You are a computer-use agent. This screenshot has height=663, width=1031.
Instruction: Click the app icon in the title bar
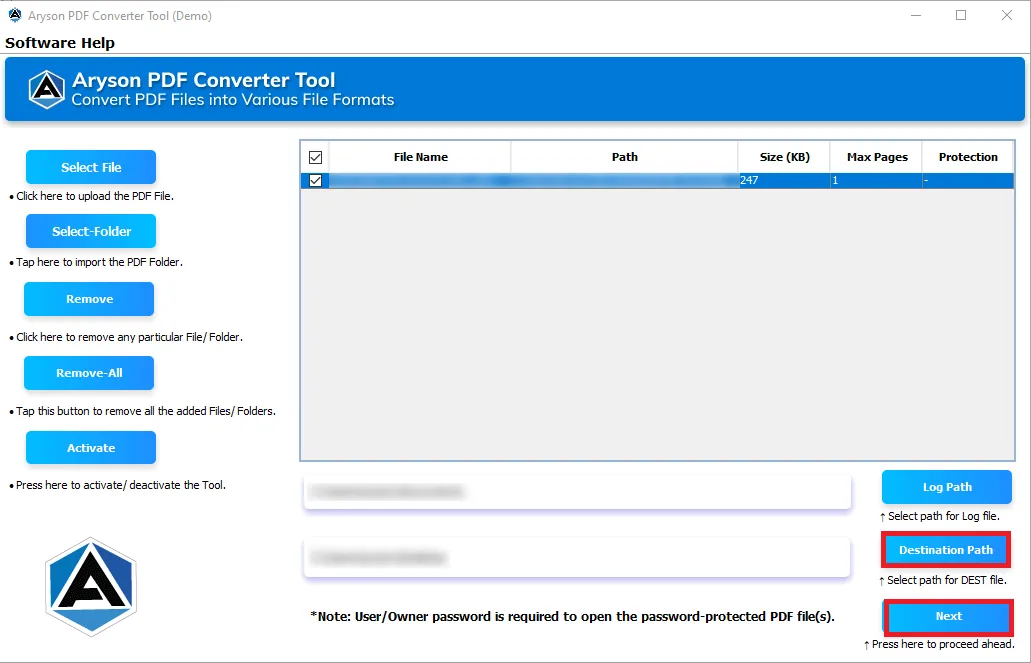point(14,15)
